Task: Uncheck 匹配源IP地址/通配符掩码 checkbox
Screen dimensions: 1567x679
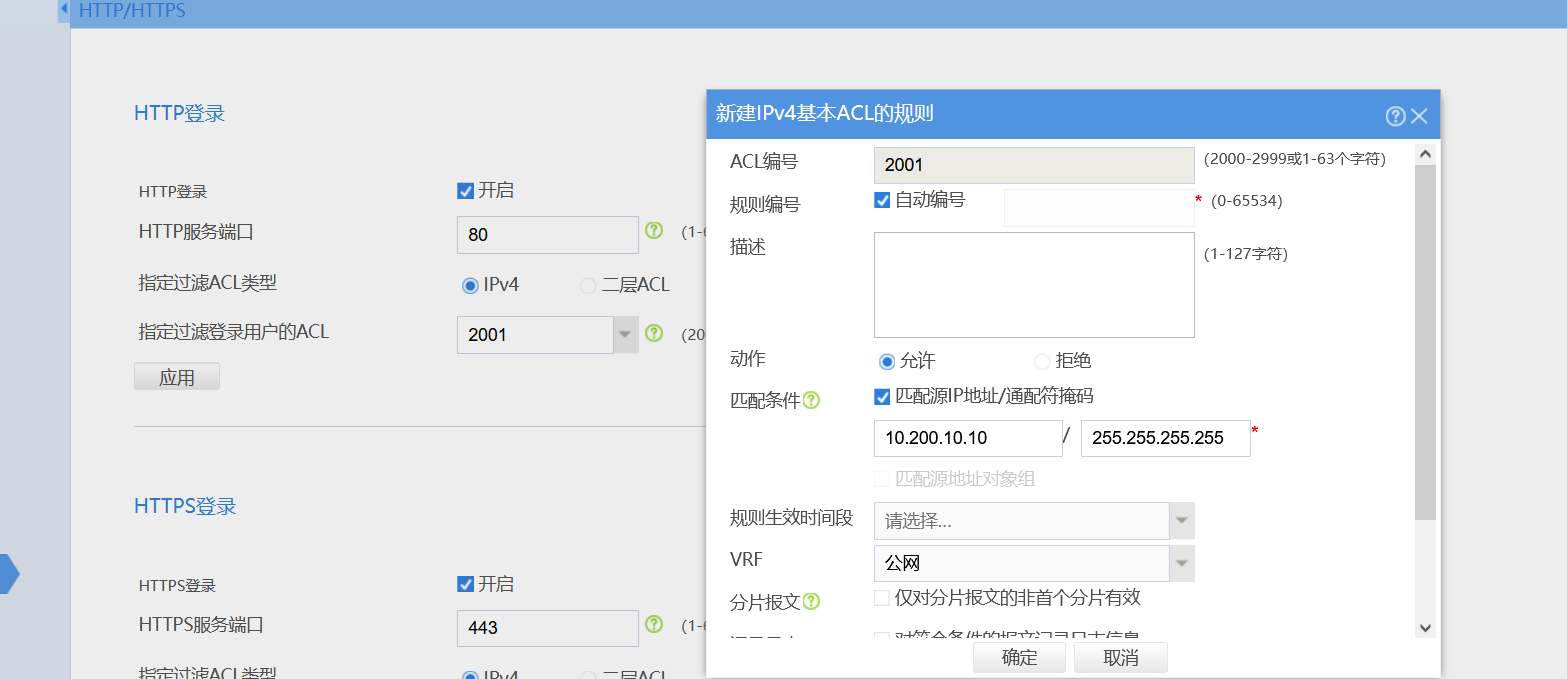Action: [x=882, y=397]
